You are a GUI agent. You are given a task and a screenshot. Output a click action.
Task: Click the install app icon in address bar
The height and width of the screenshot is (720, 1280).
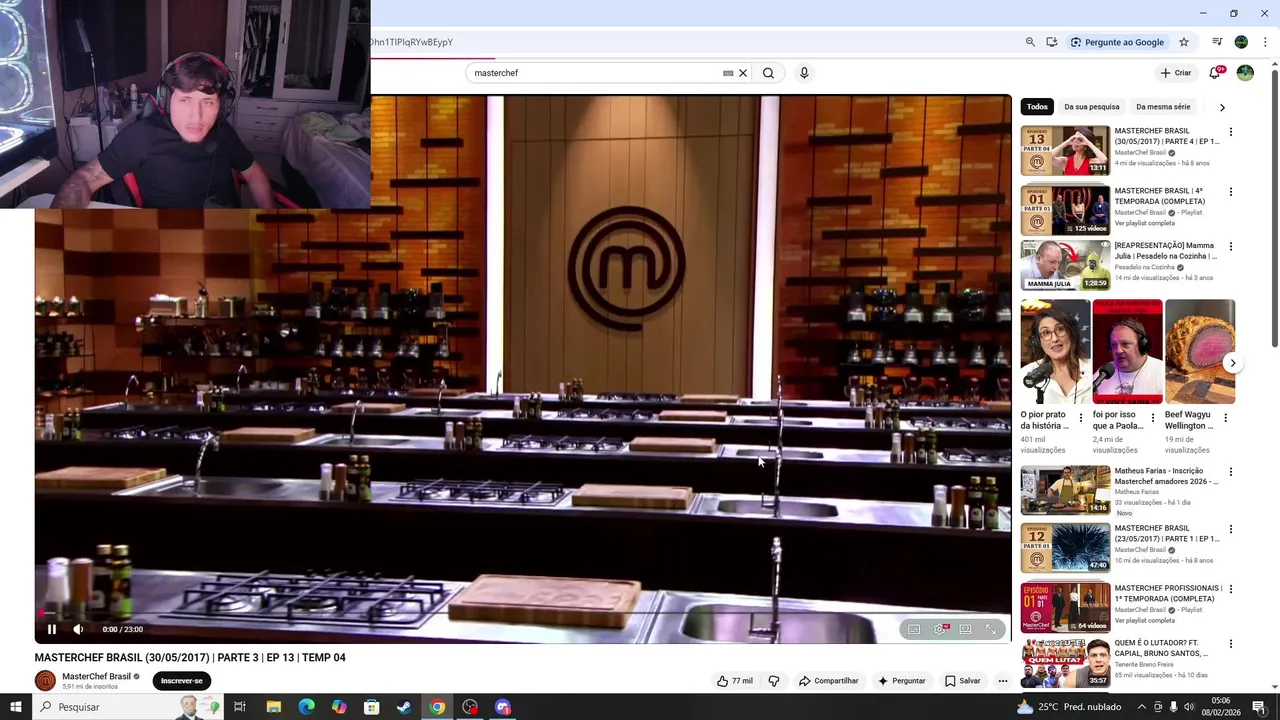tap(1052, 42)
